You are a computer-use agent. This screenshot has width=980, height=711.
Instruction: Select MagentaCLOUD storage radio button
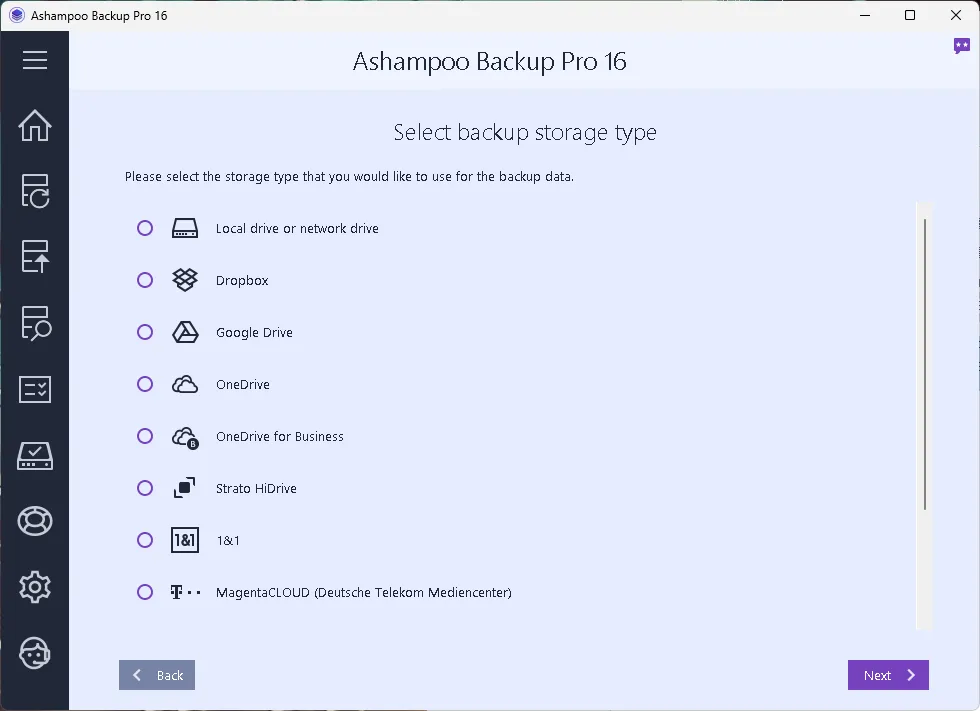coord(145,592)
